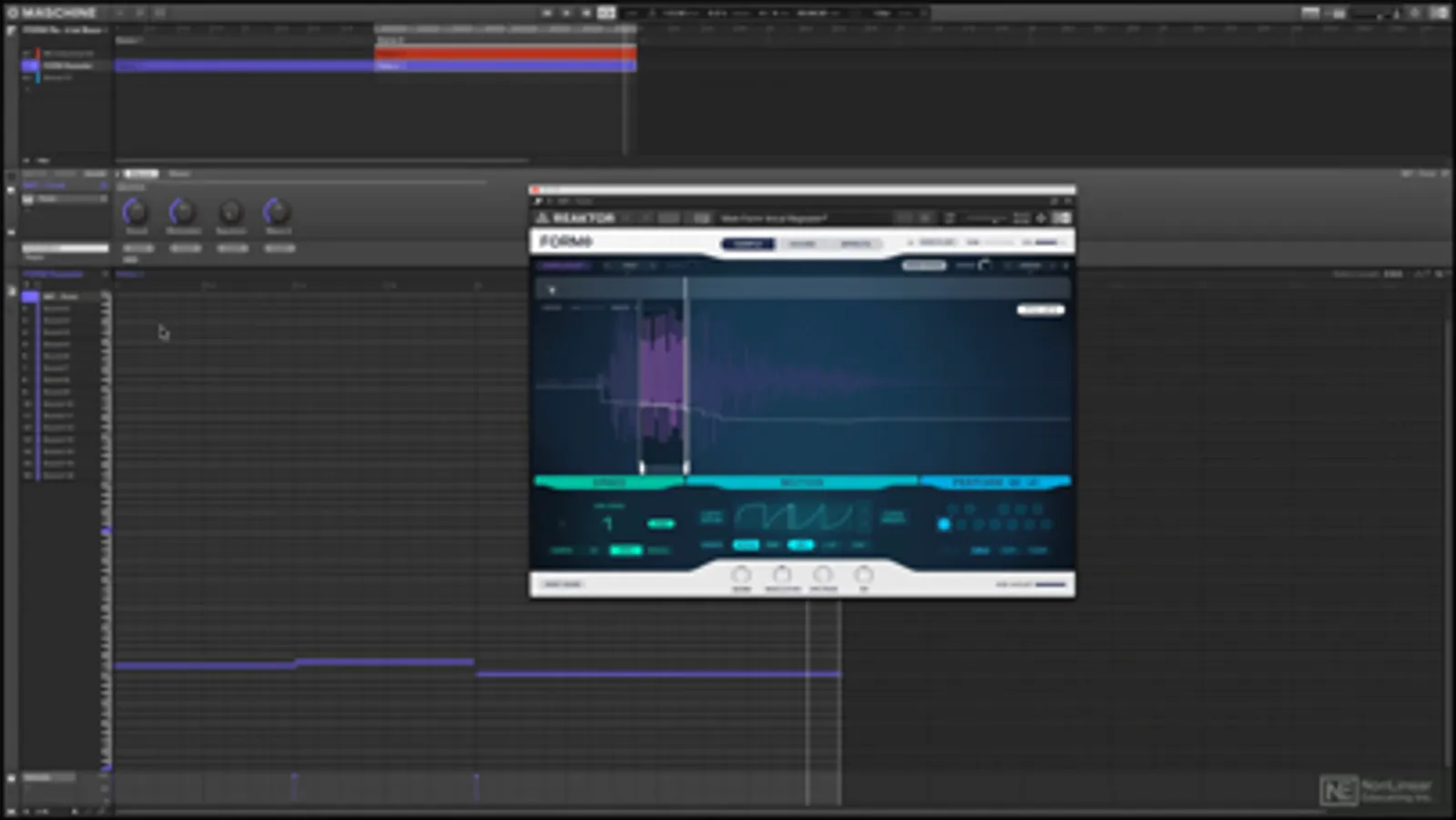The image size is (1456, 820).
Task: Toggle the highlighted transport button beside record
Action: (x=606, y=13)
